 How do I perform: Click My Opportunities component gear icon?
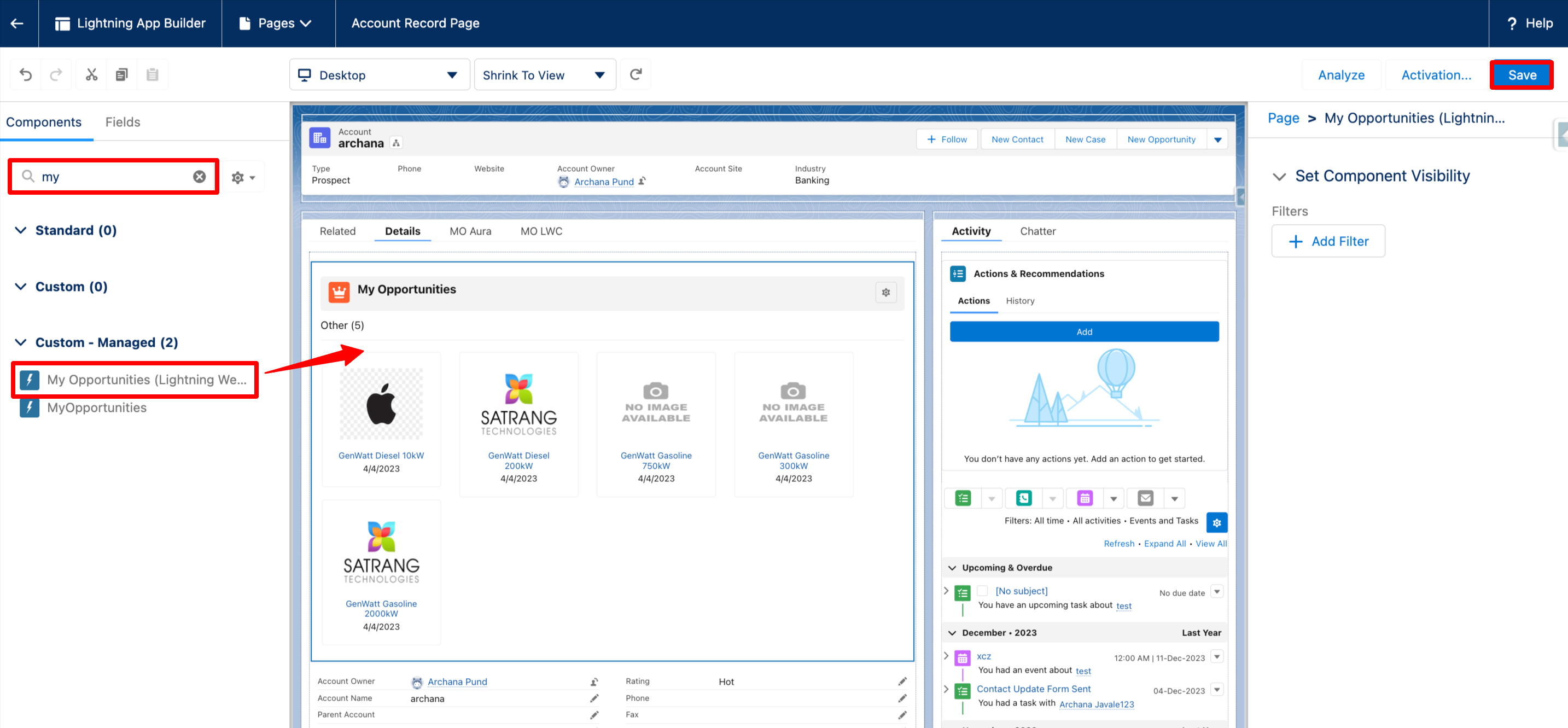tap(885, 293)
